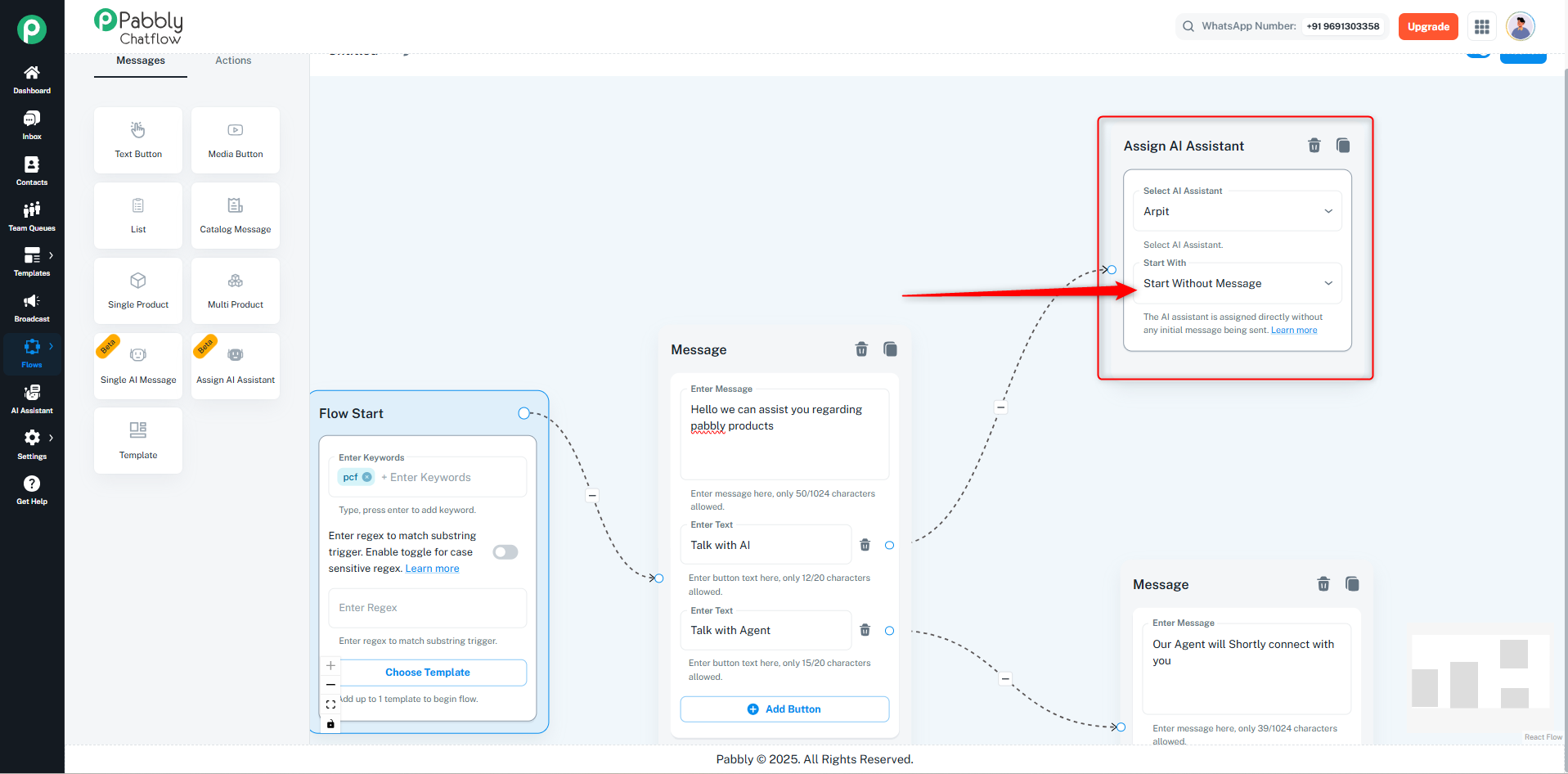
Task: Open AI Assistant sidebar item
Action: 32,400
